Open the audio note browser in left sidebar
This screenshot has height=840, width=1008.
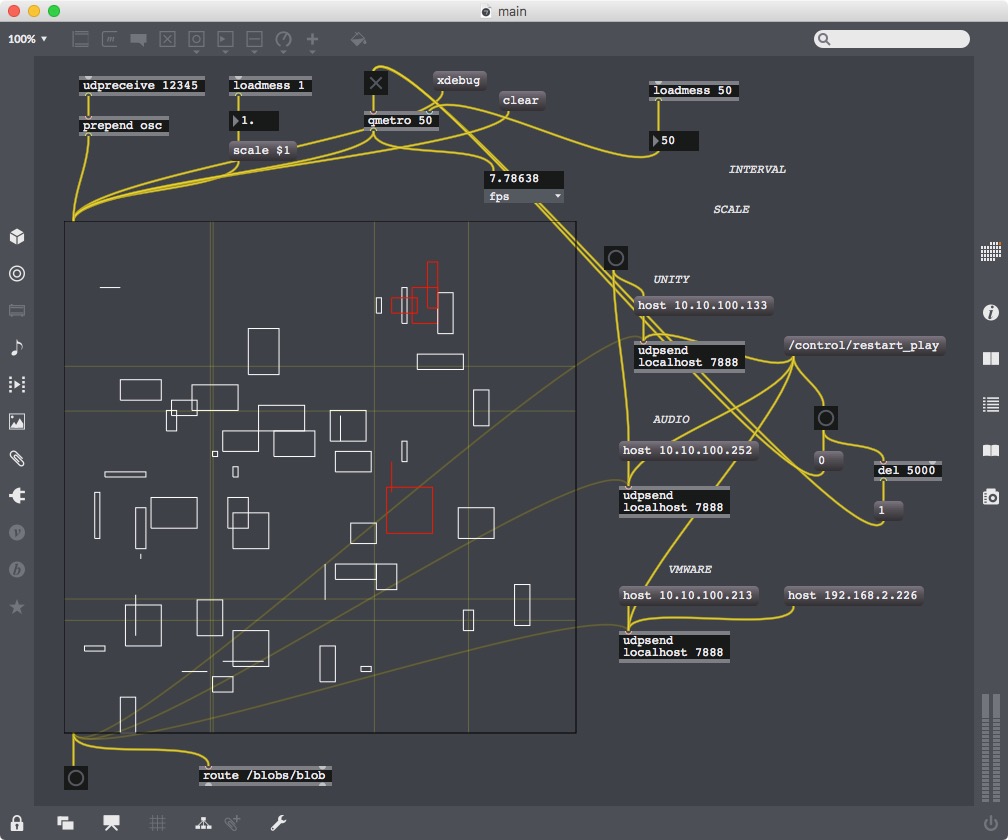[x=17, y=347]
